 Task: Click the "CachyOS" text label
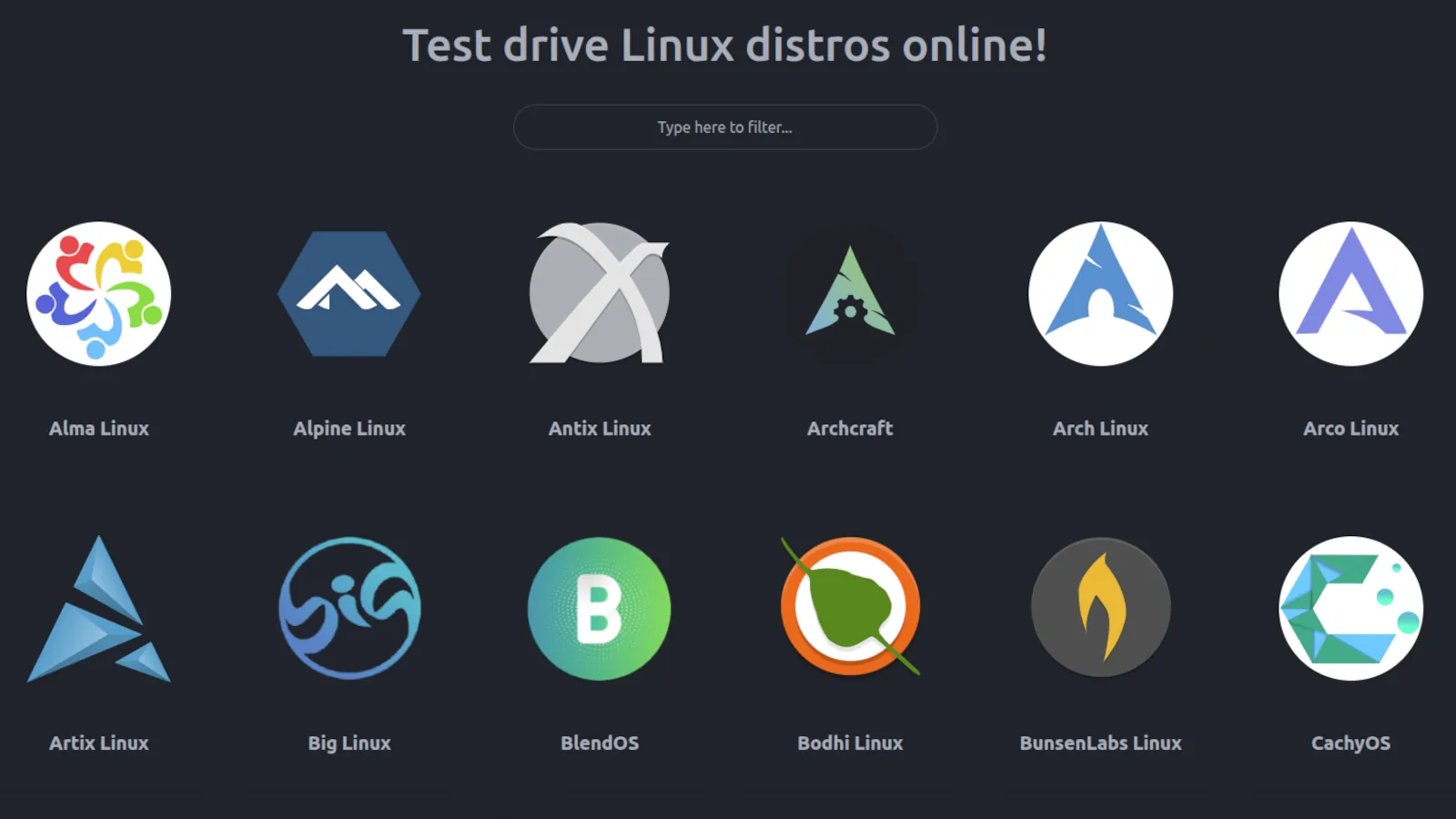click(1350, 743)
